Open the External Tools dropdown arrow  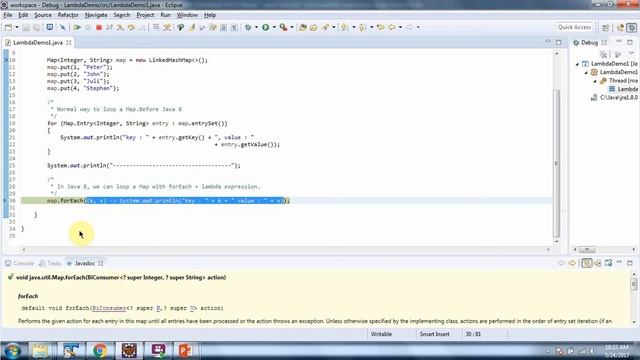click(292, 27)
